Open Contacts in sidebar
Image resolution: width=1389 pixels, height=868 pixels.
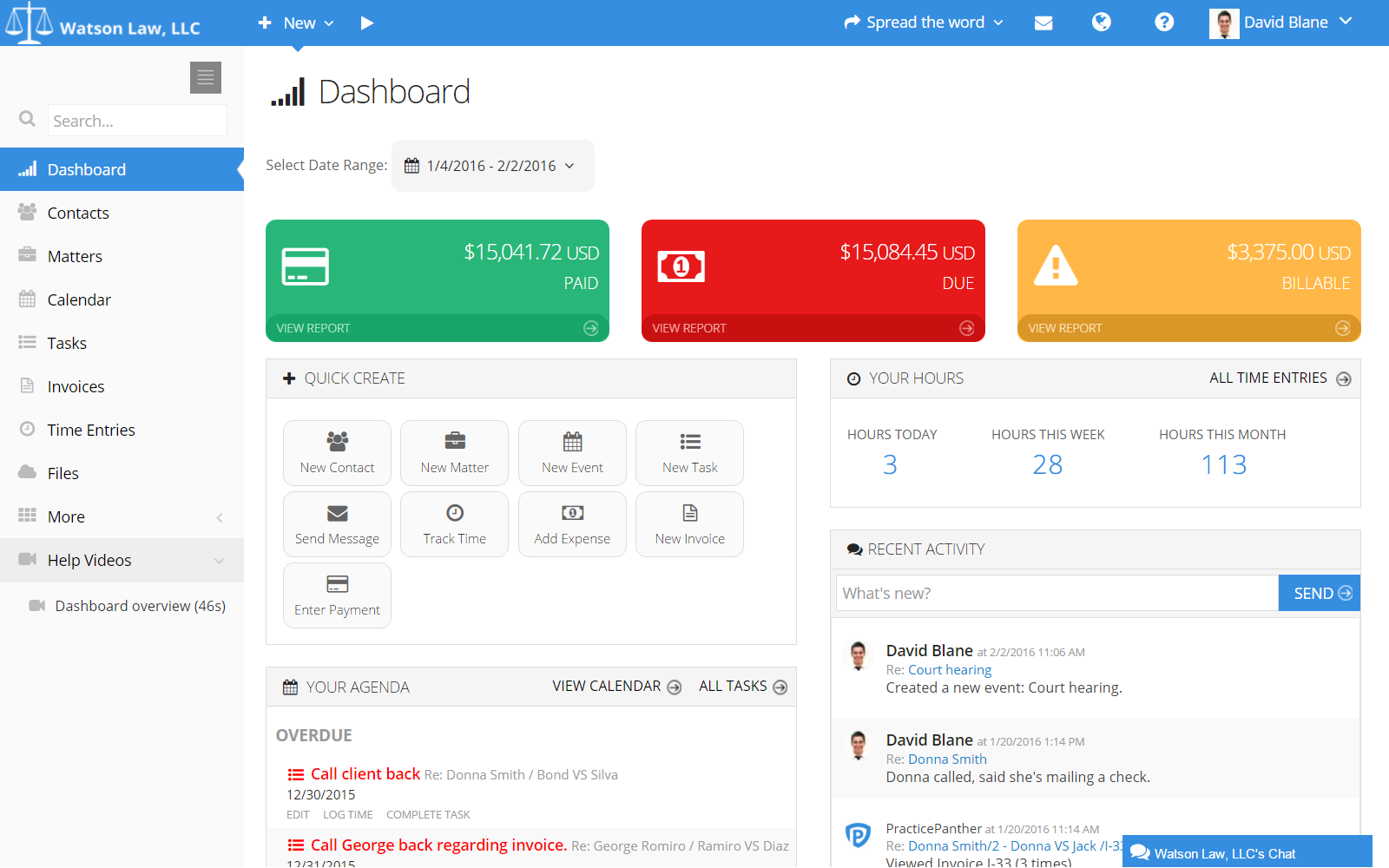tap(122, 213)
